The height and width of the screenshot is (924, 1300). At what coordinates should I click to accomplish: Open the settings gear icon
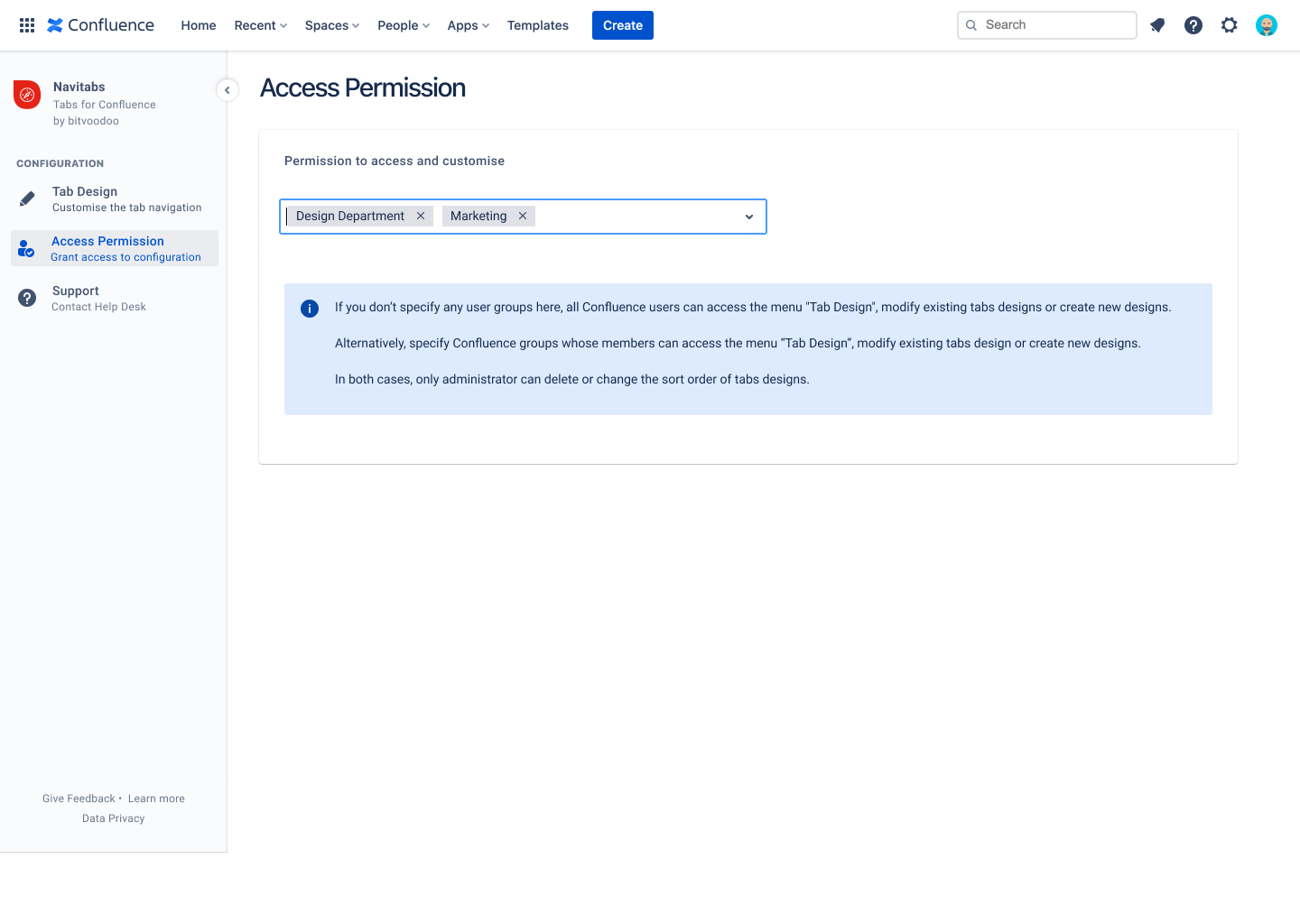pos(1230,25)
